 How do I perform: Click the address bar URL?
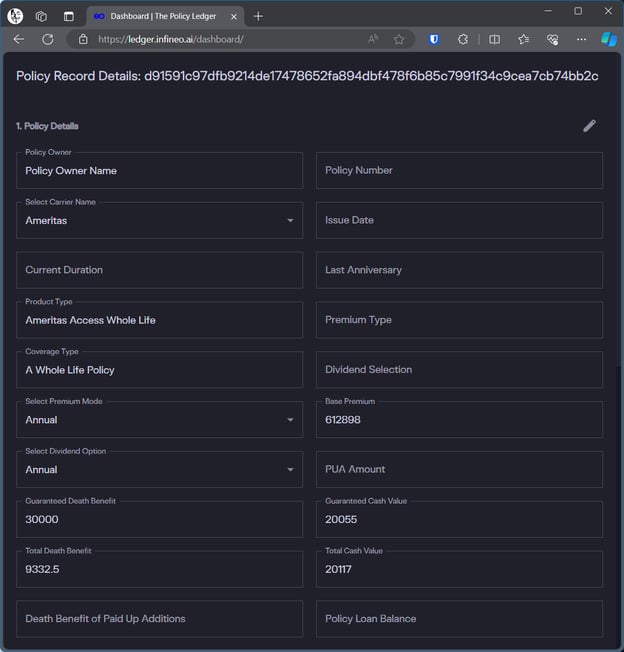(x=170, y=40)
